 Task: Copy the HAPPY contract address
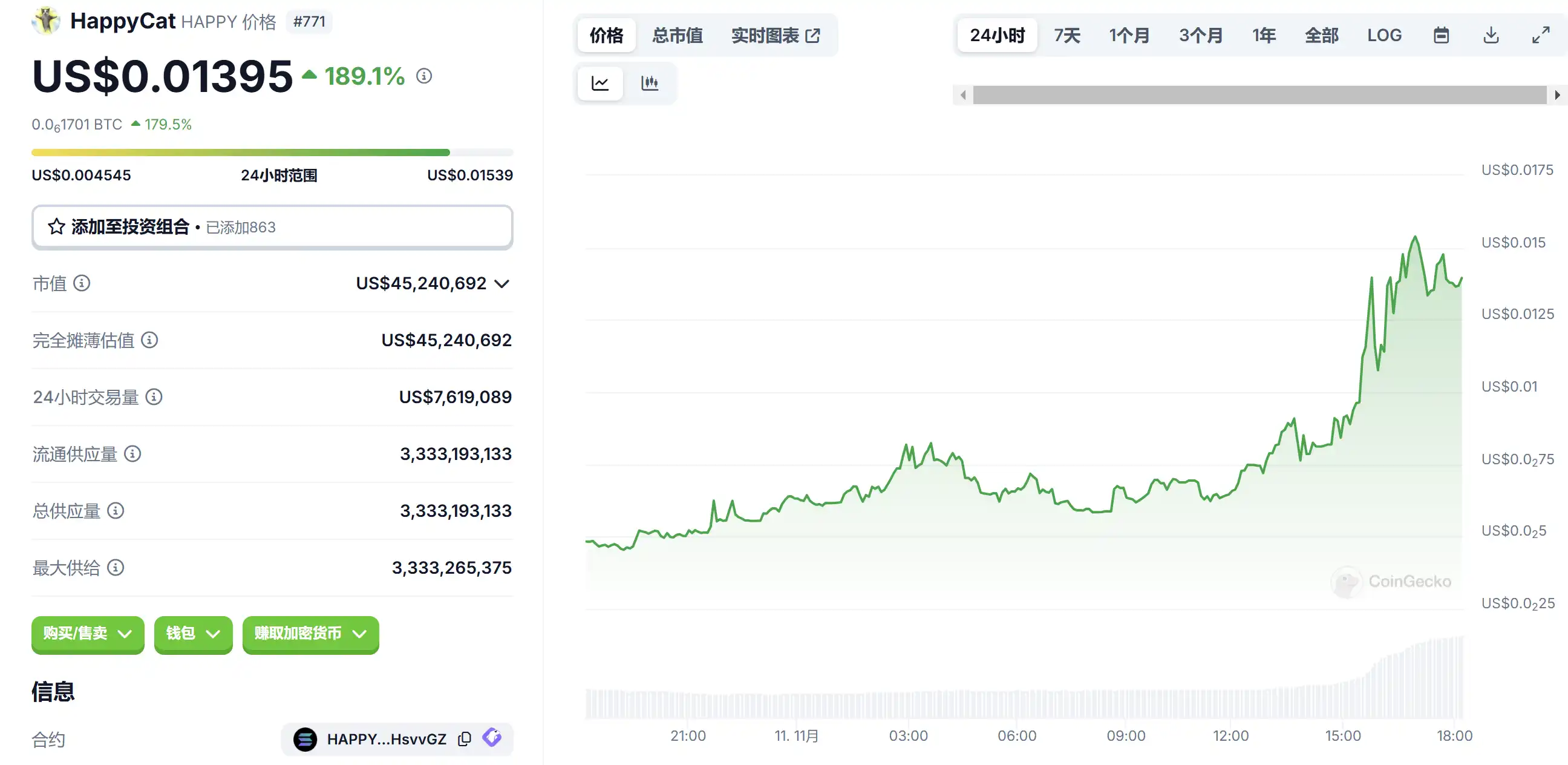click(x=465, y=739)
